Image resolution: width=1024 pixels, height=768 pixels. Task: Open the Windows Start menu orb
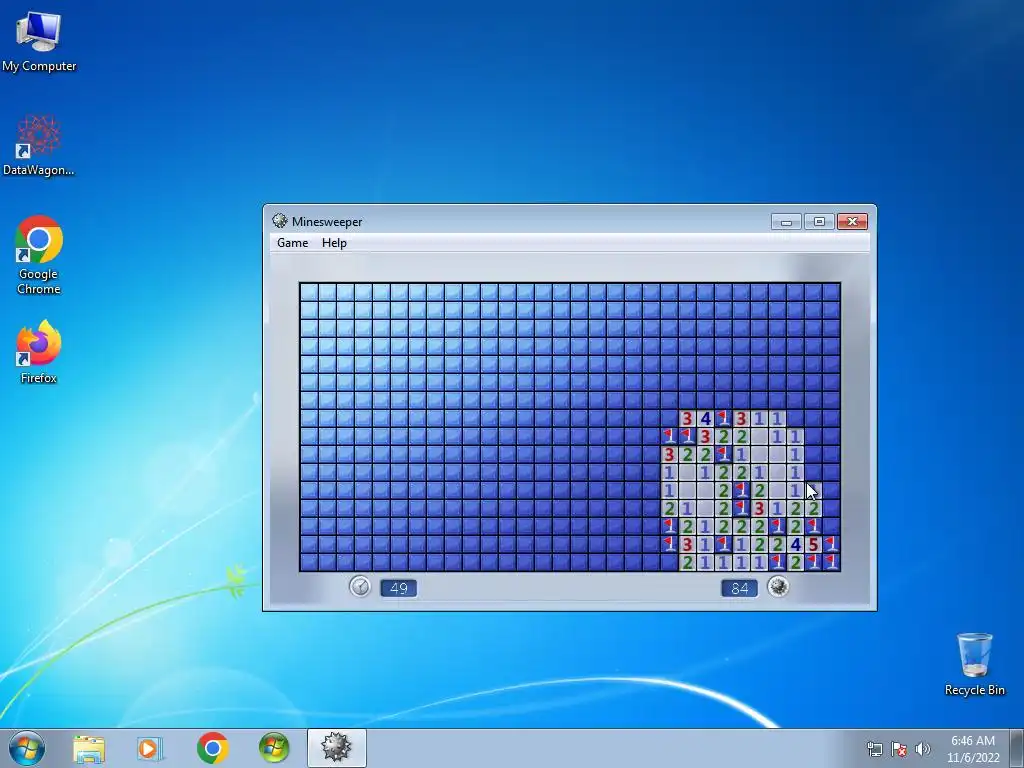(x=27, y=748)
